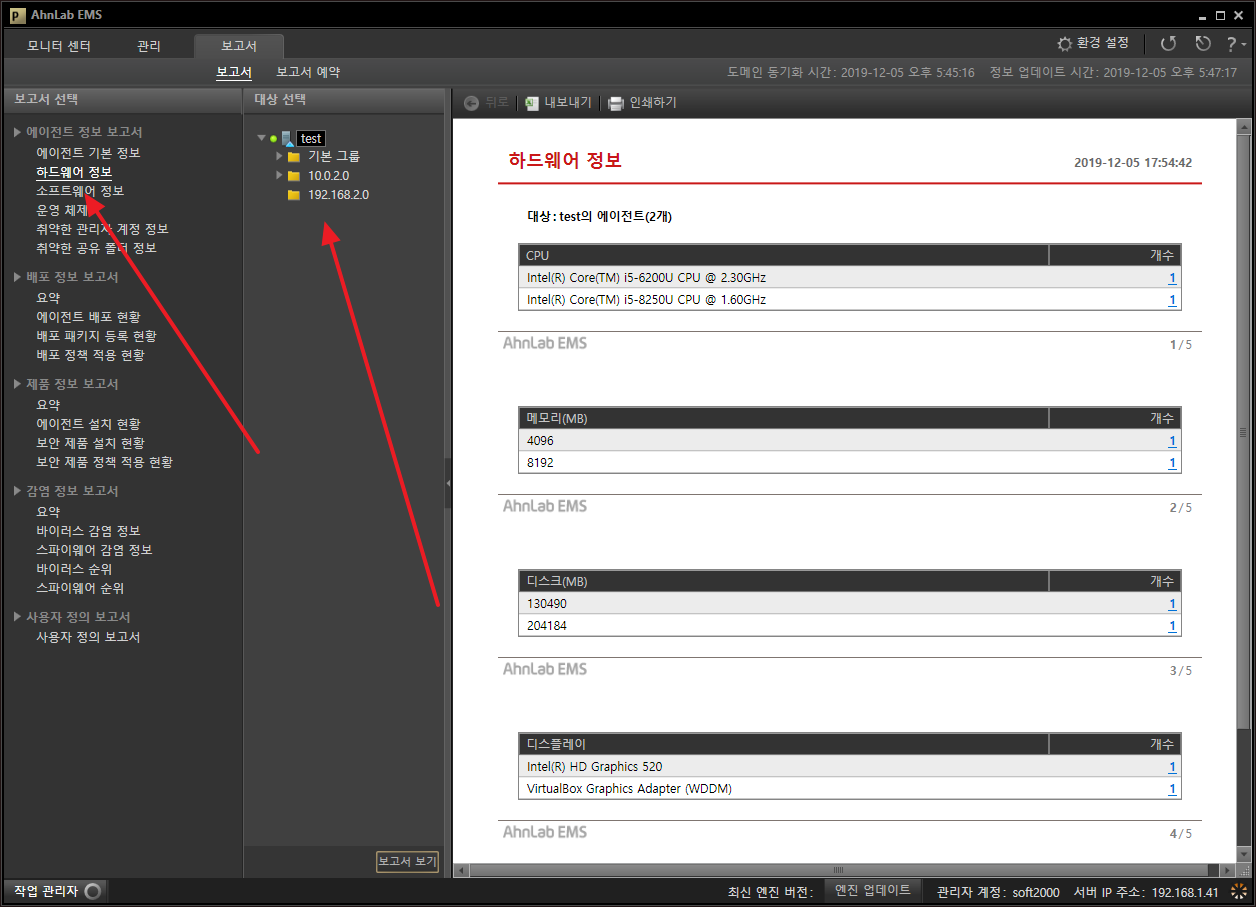
Task: Click 엔진 업데이트 button
Action: pyautogui.click(x=873, y=890)
